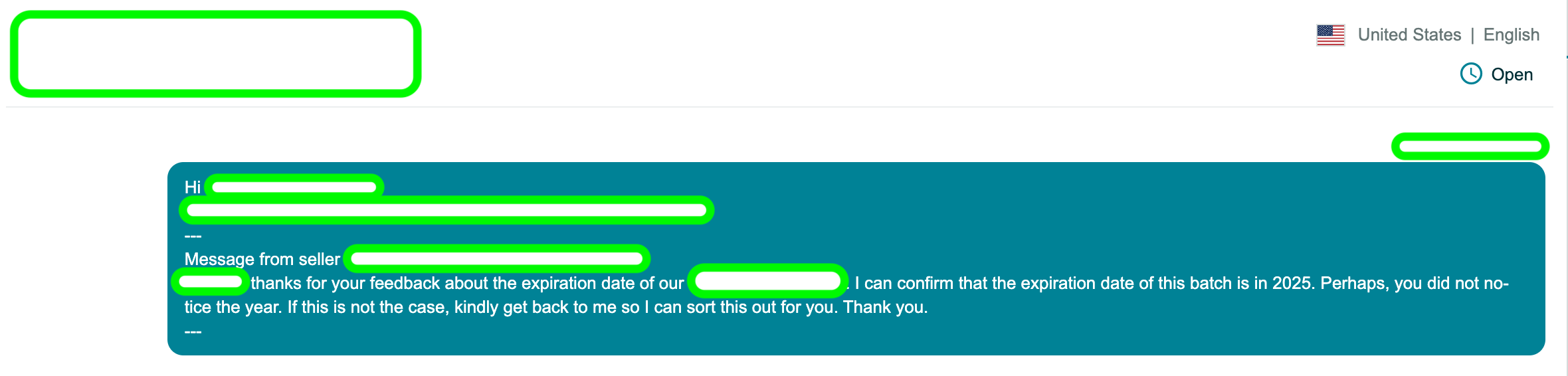Click the last dashed divider at the bubble bottom
The width and height of the screenshot is (1568, 376).
click(193, 331)
